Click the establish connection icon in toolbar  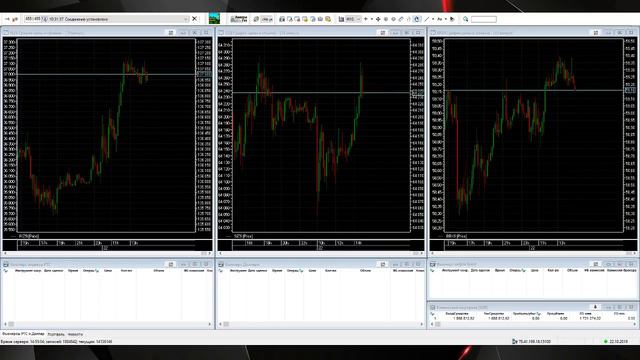tap(7, 19)
